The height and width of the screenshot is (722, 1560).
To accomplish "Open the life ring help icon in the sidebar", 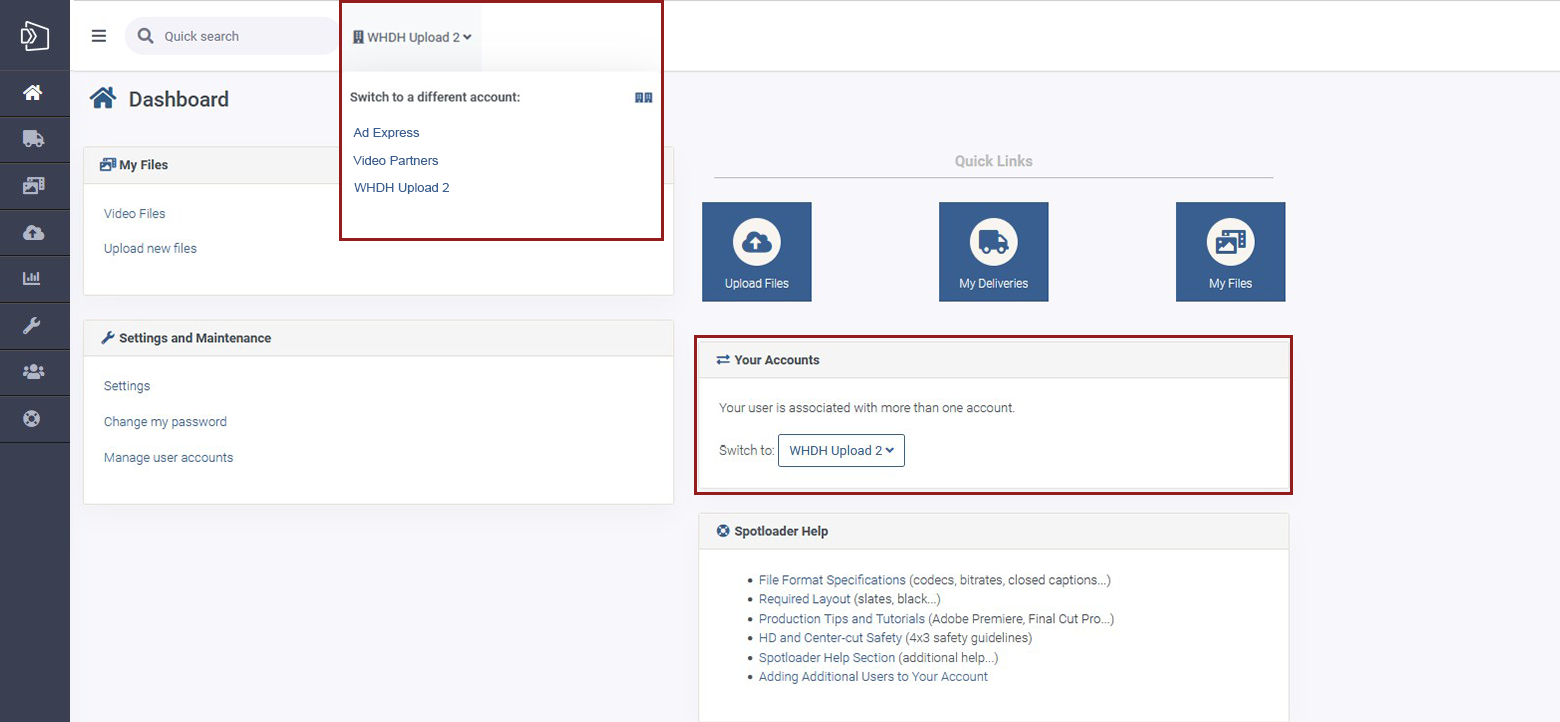I will 33,418.
